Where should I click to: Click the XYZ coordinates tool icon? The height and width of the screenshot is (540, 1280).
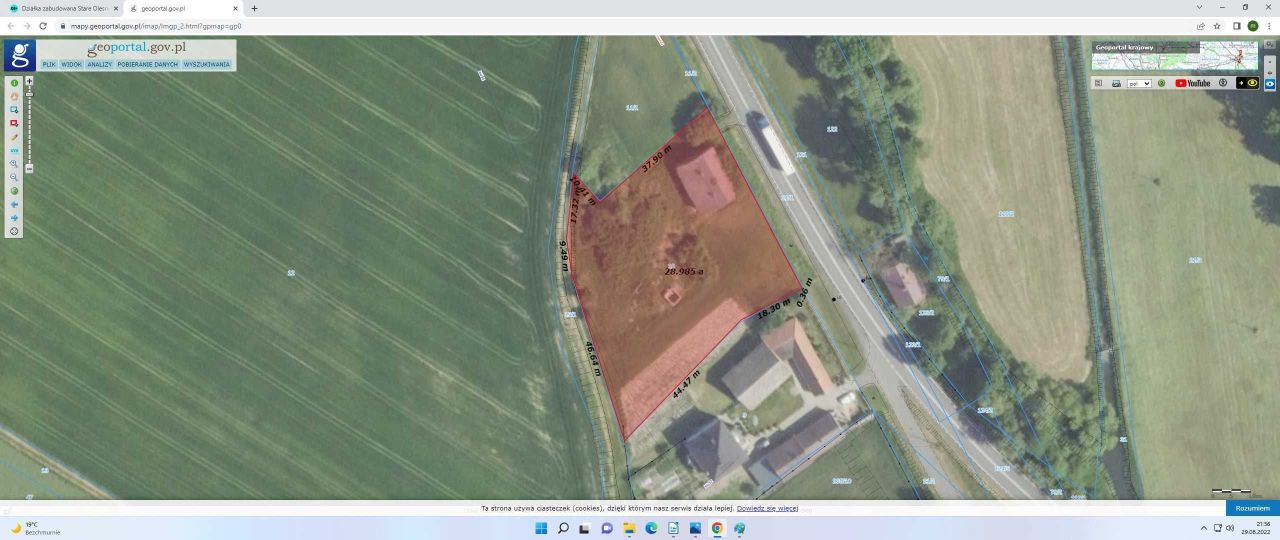[14, 150]
